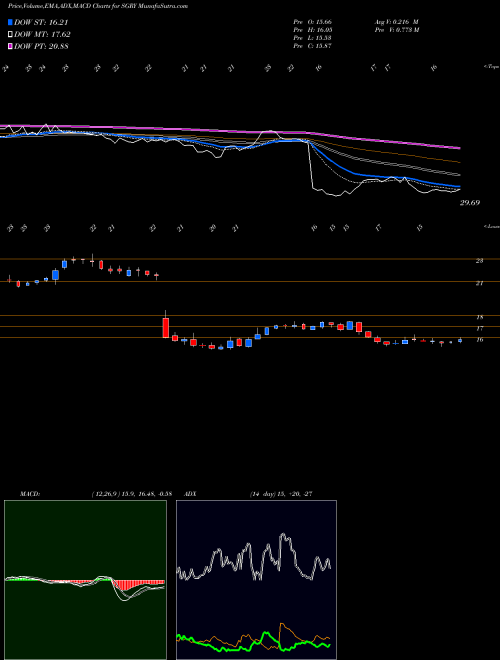Open the green MACD indicator chart

pos(85,580)
